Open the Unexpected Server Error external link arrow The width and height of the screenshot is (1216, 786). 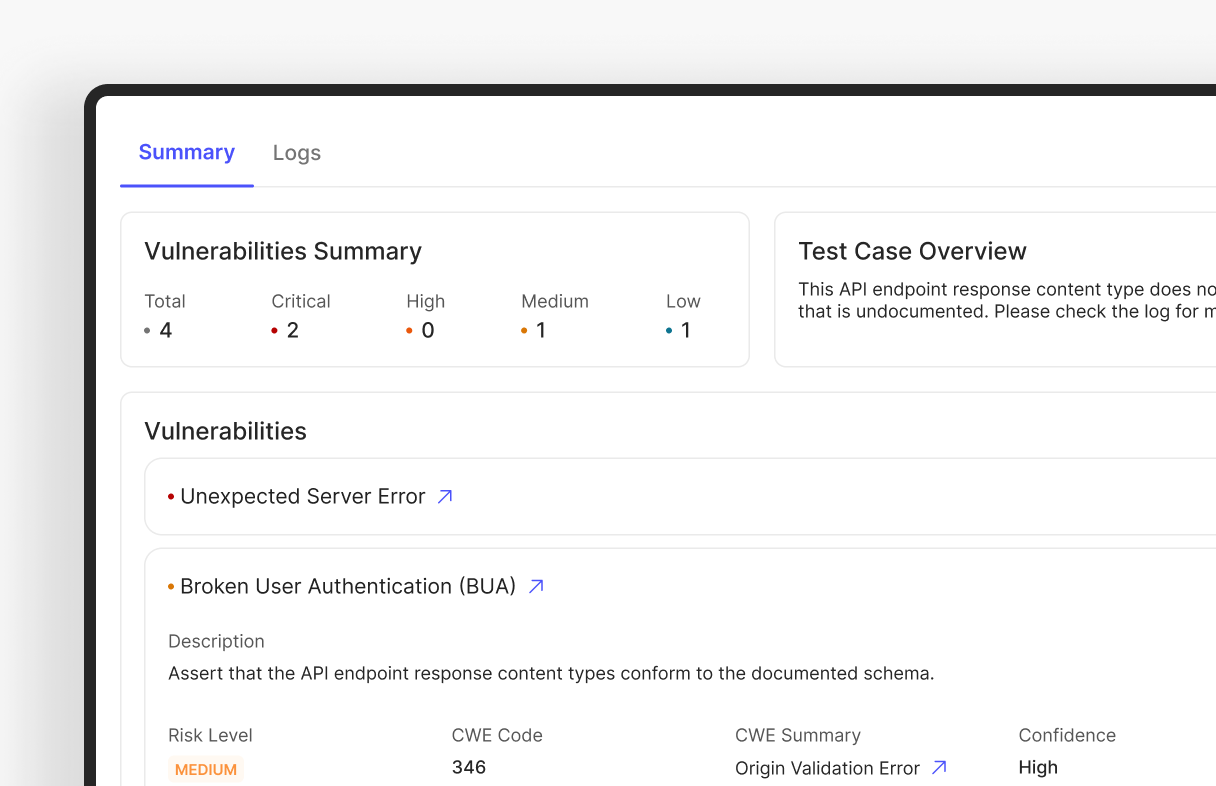coord(445,496)
